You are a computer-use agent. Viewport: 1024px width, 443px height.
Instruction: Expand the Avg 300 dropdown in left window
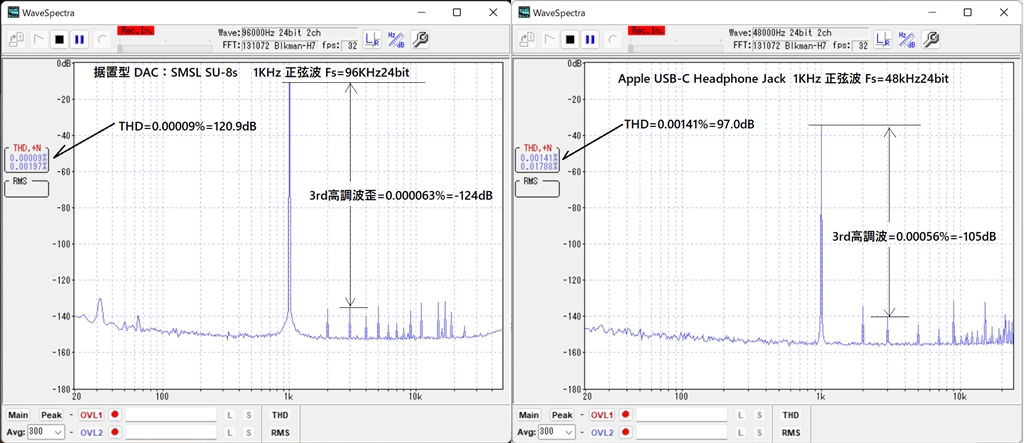tap(57, 432)
